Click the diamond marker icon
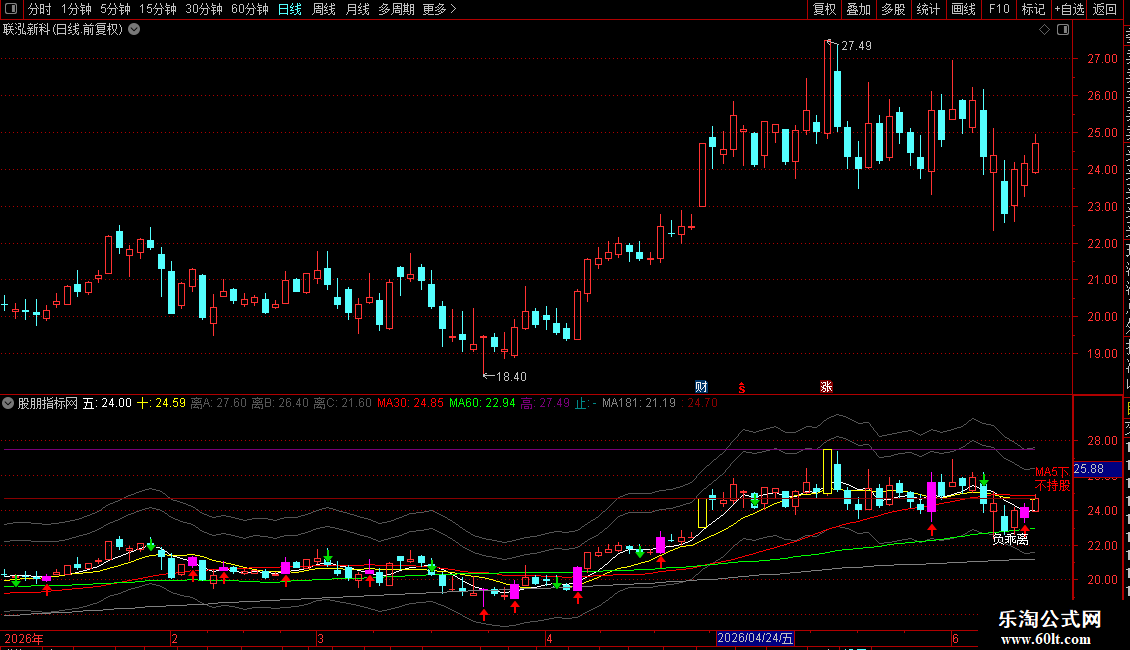 tap(1044, 30)
